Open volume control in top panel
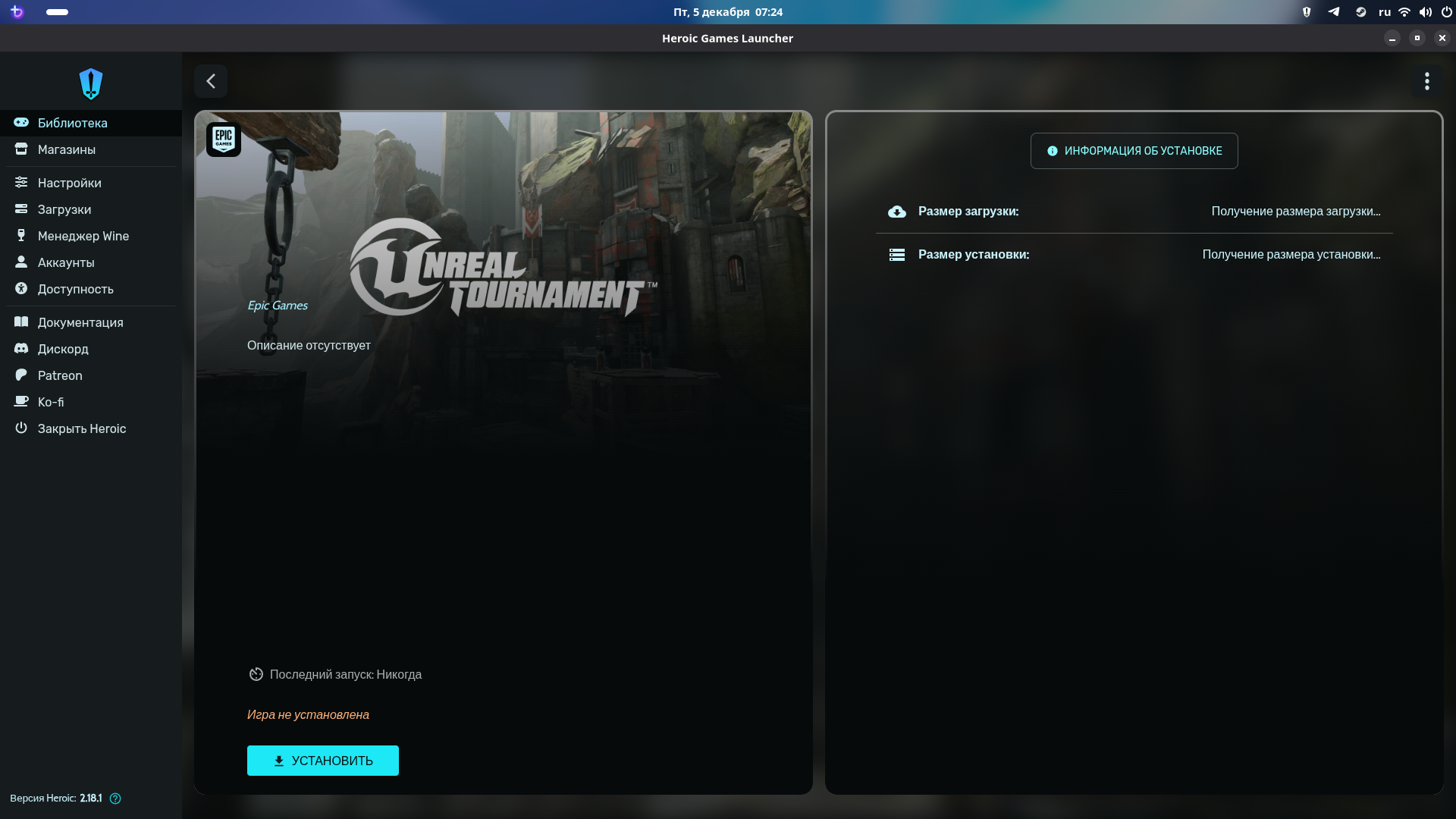The height and width of the screenshot is (819, 1456). coord(1425,12)
